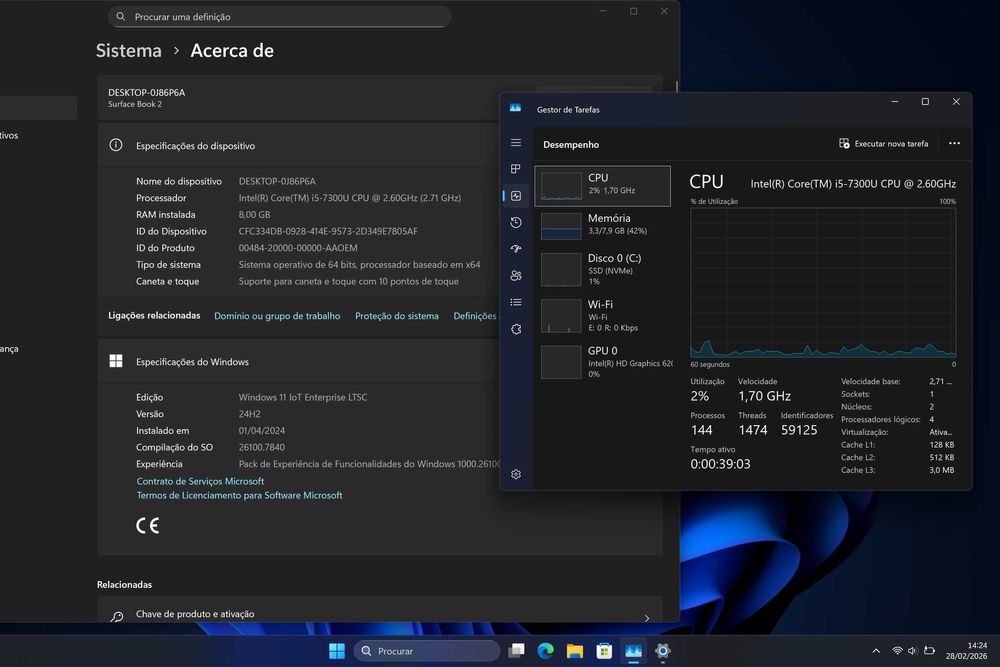Click Windows logo beside Especificações do Windows
1000x667 pixels.
[x=116, y=362]
